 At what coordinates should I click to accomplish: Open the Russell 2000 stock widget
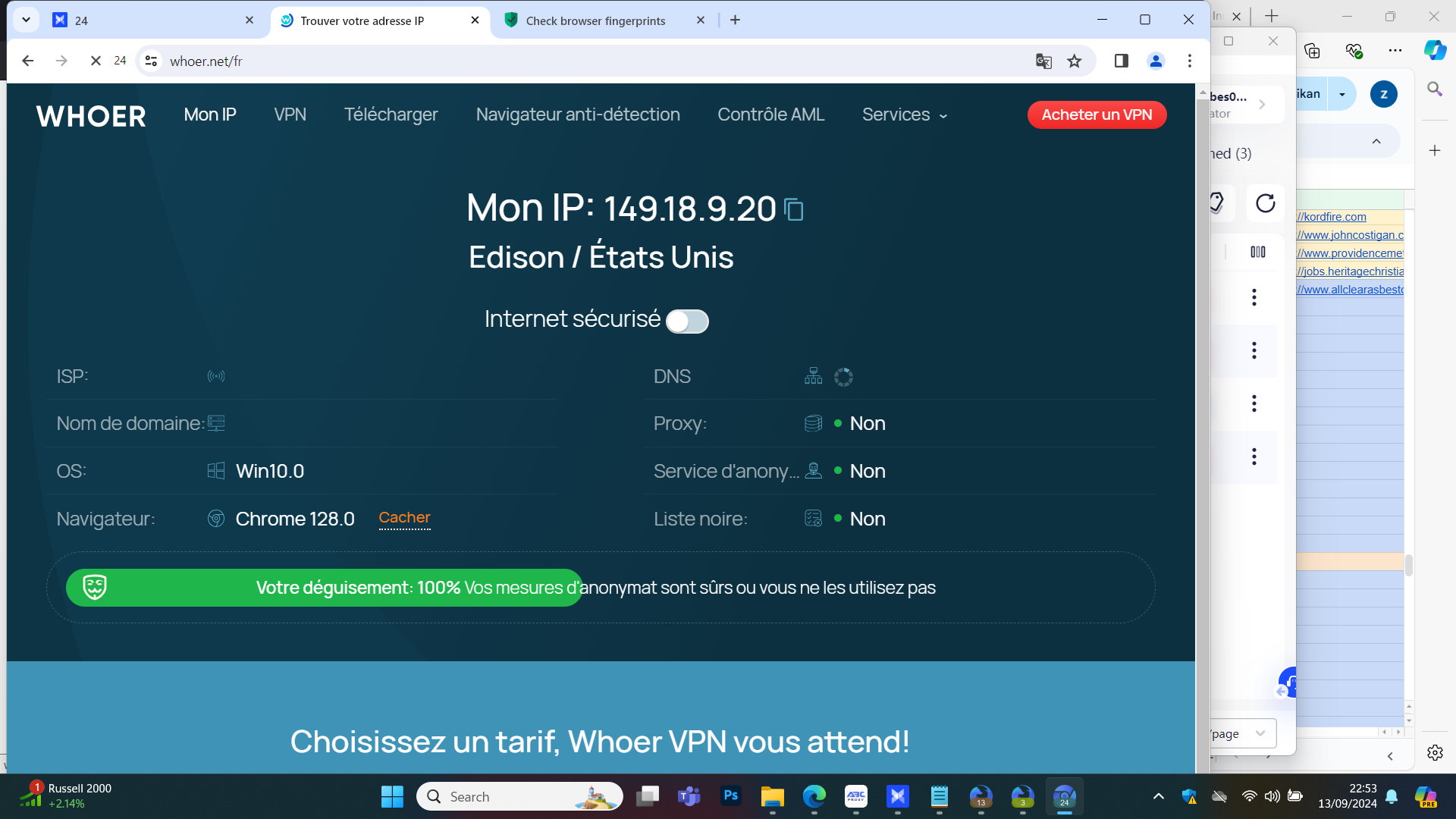click(67, 795)
